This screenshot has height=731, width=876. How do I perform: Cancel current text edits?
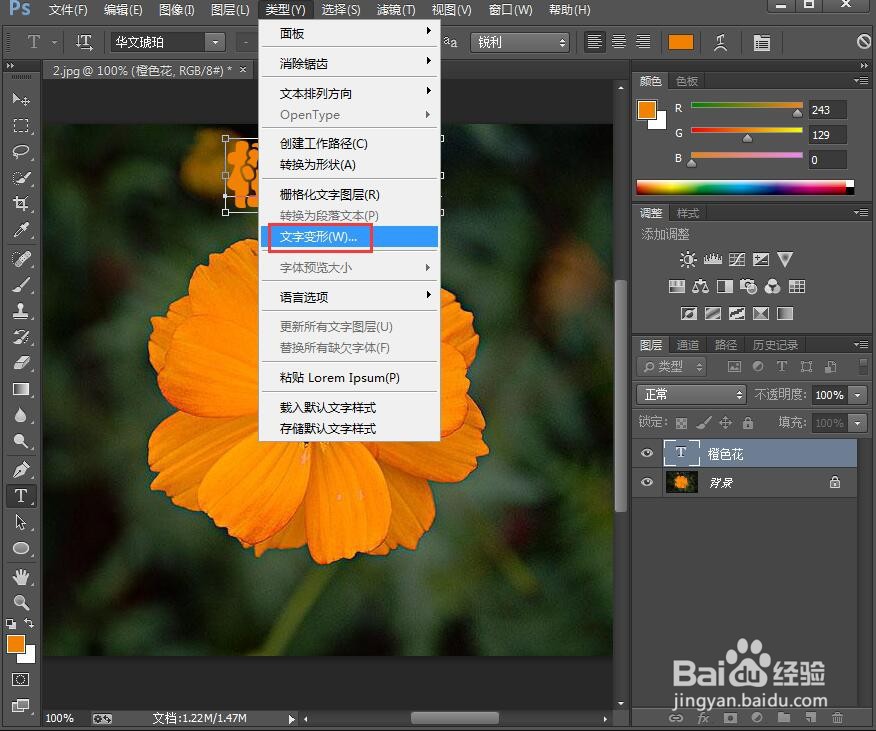[864, 41]
